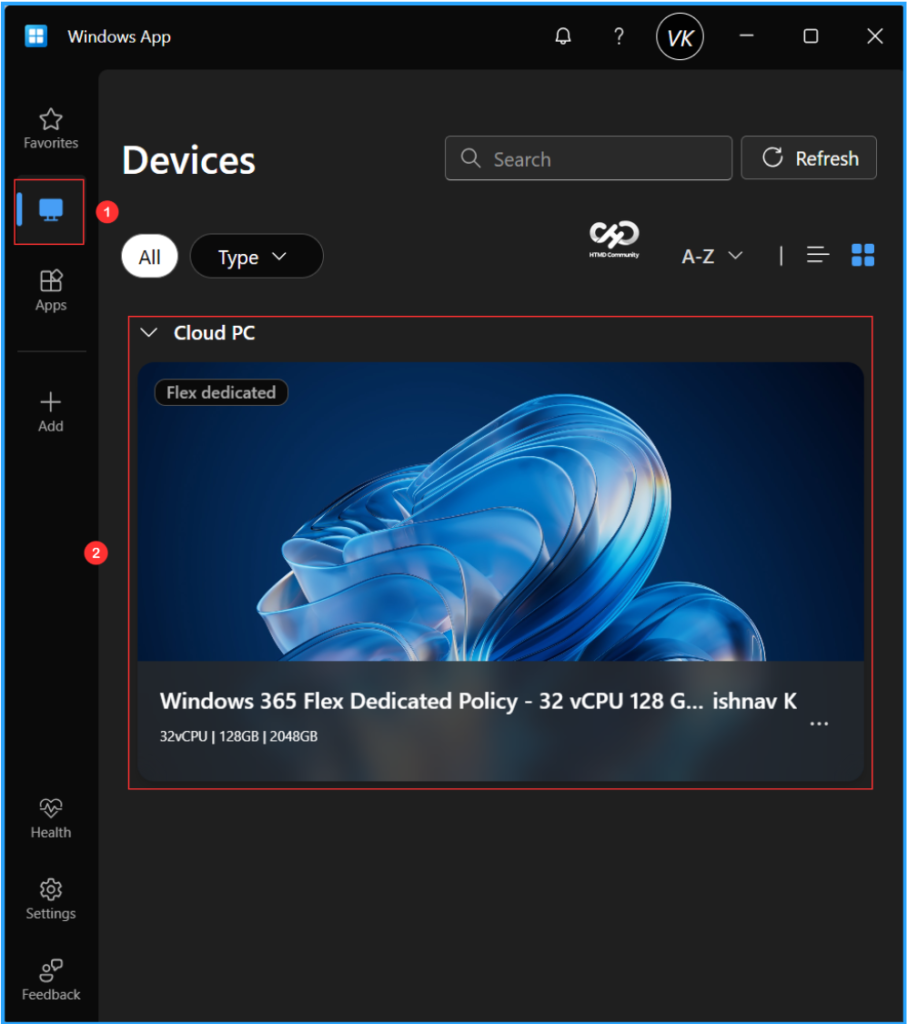Image resolution: width=907 pixels, height=1024 pixels.
Task: Collapse the Cloud PC group
Action: click(149, 333)
